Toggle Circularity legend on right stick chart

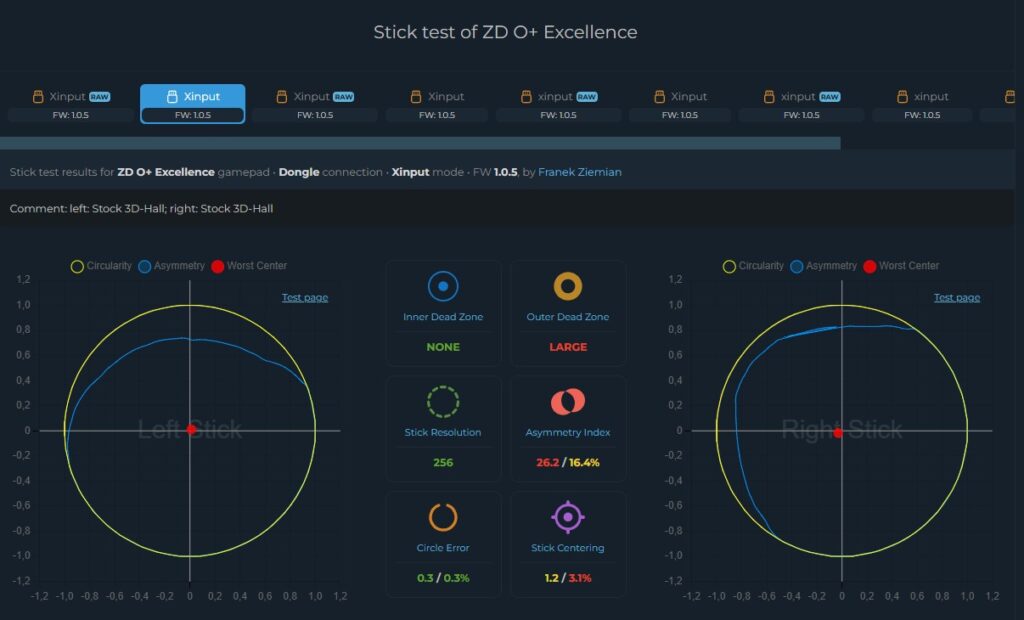(753, 266)
